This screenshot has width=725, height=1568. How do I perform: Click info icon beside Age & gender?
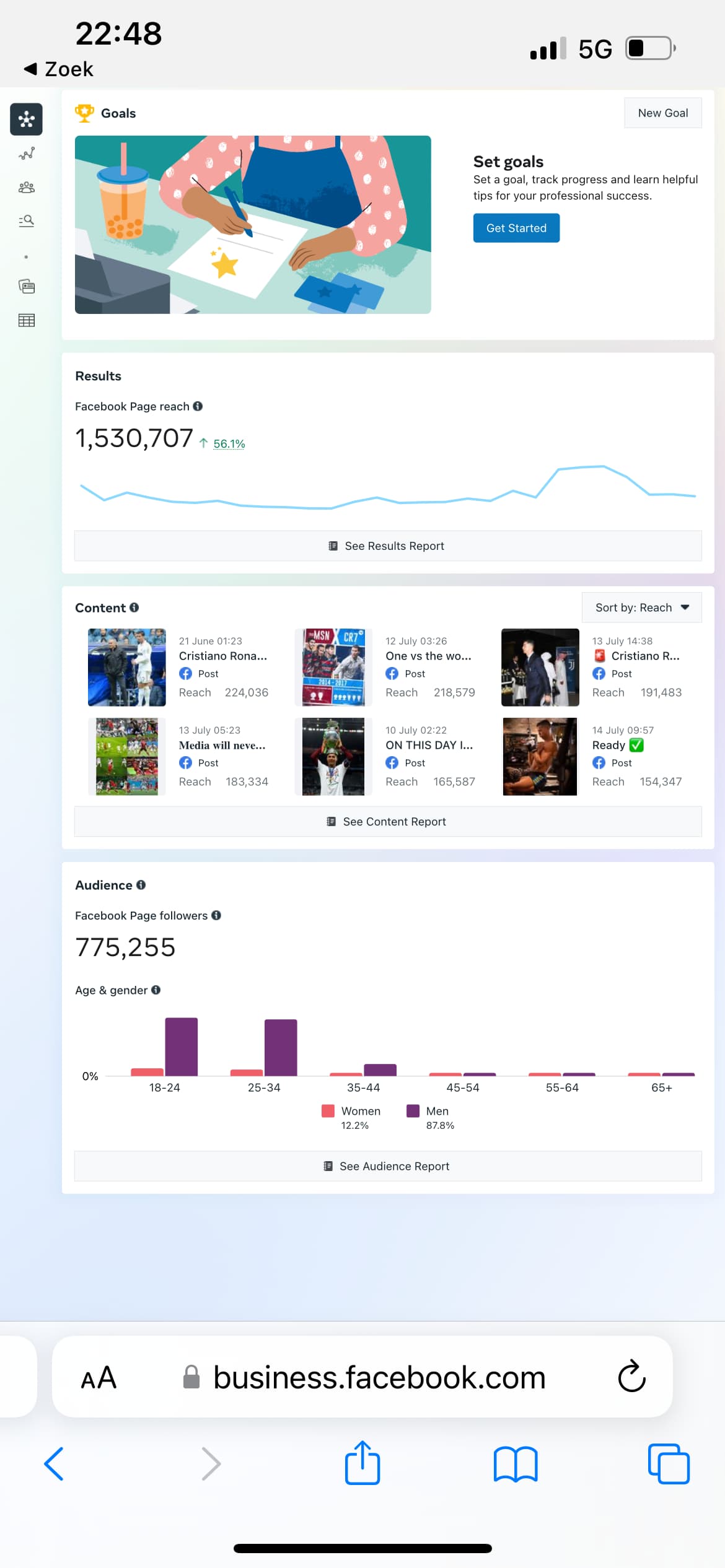pyautogui.click(x=156, y=990)
